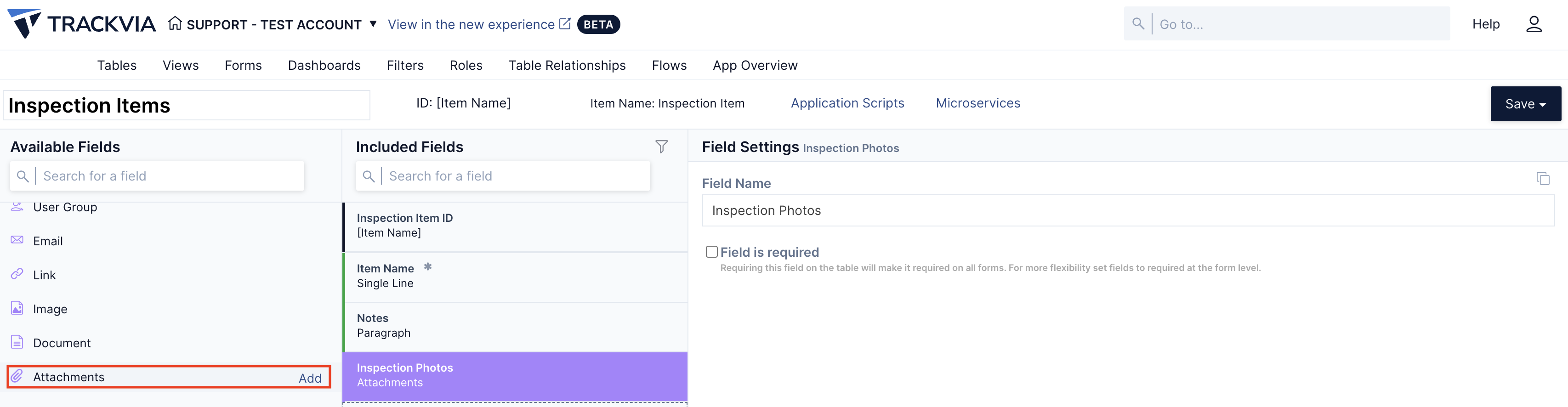The height and width of the screenshot is (407, 1568).
Task: Click the magnifier in Available Fields search
Action: (x=23, y=176)
